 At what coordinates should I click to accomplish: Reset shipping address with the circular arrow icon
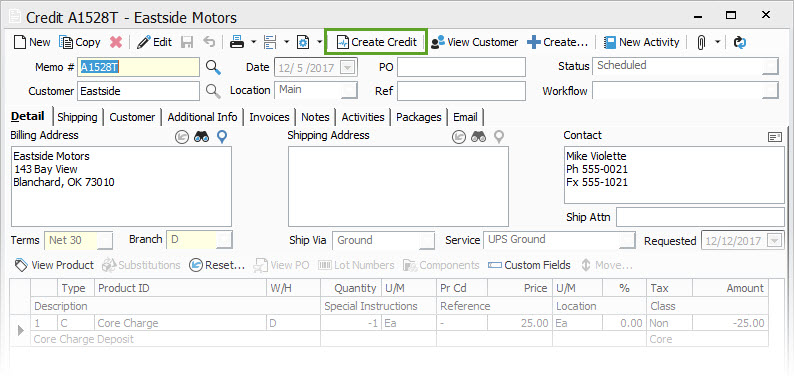[459, 137]
